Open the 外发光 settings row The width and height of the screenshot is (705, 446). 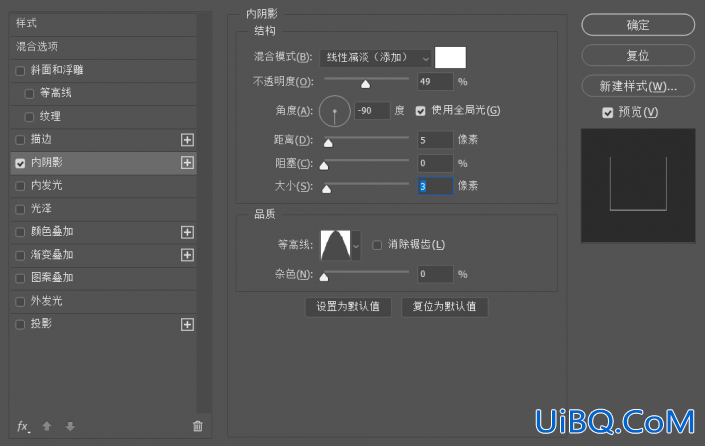(103, 301)
